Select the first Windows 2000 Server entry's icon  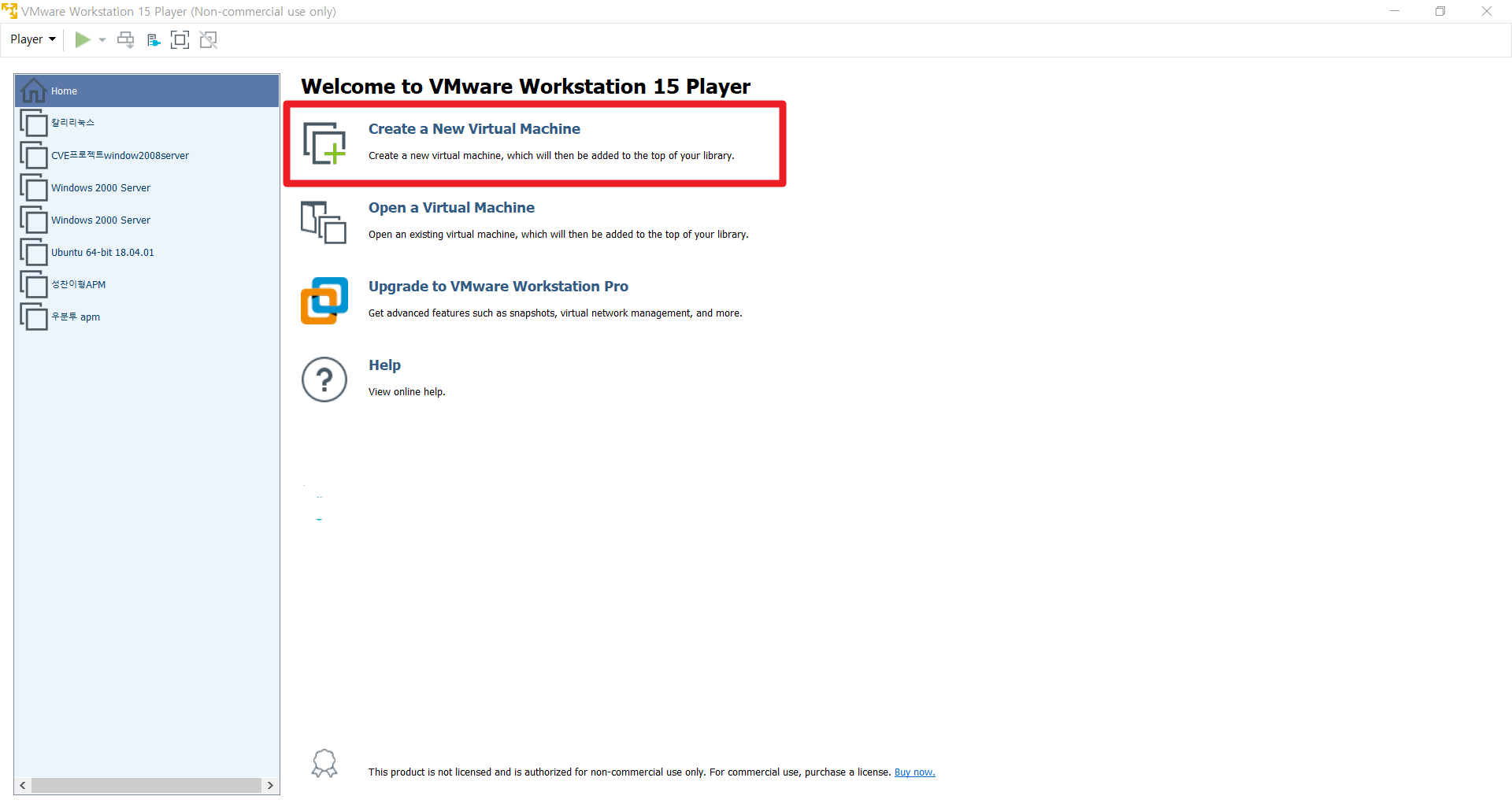tap(34, 188)
